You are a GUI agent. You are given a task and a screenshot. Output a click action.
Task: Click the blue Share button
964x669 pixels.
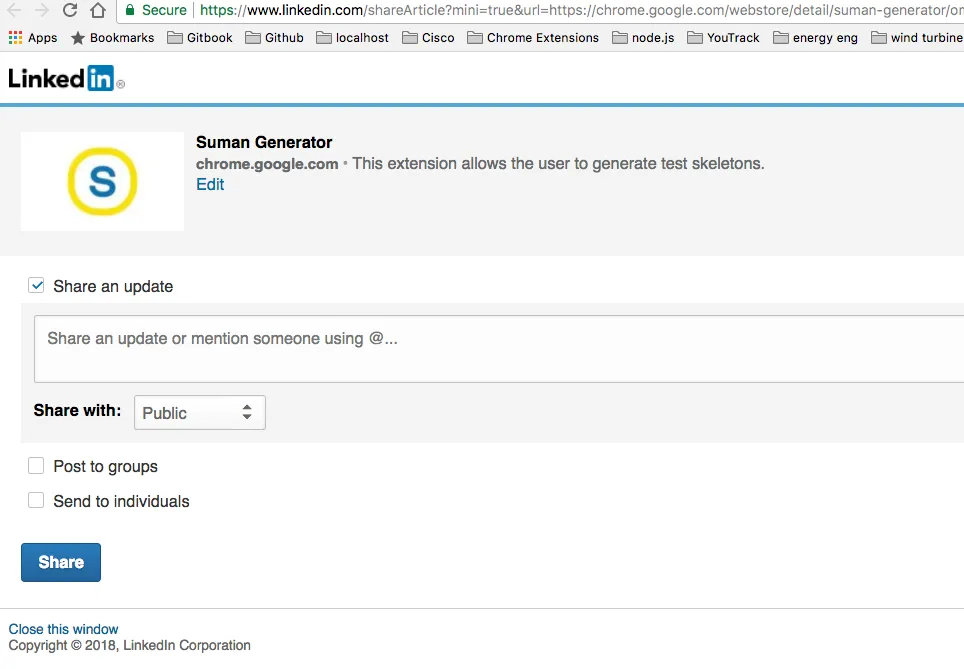pyautogui.click(x=61, y=562)
